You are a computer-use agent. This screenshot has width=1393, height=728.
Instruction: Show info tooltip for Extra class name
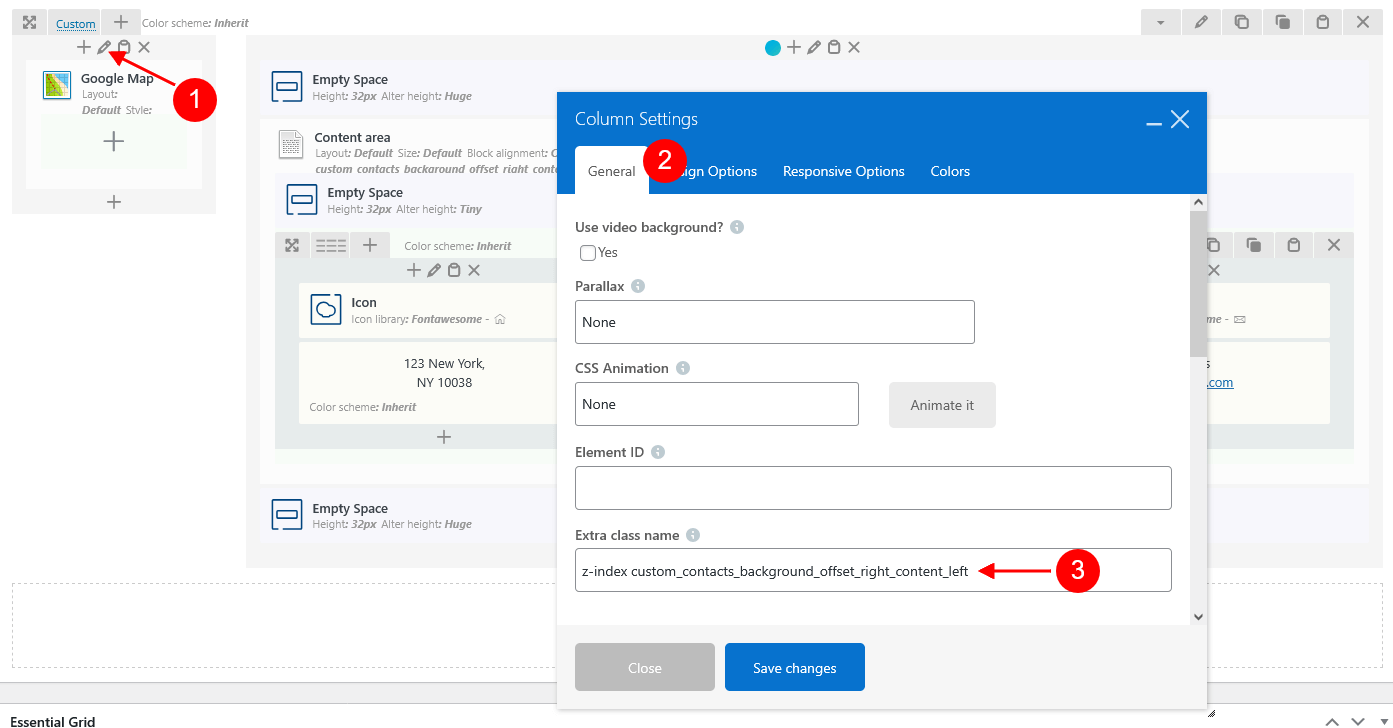(693, 535)
